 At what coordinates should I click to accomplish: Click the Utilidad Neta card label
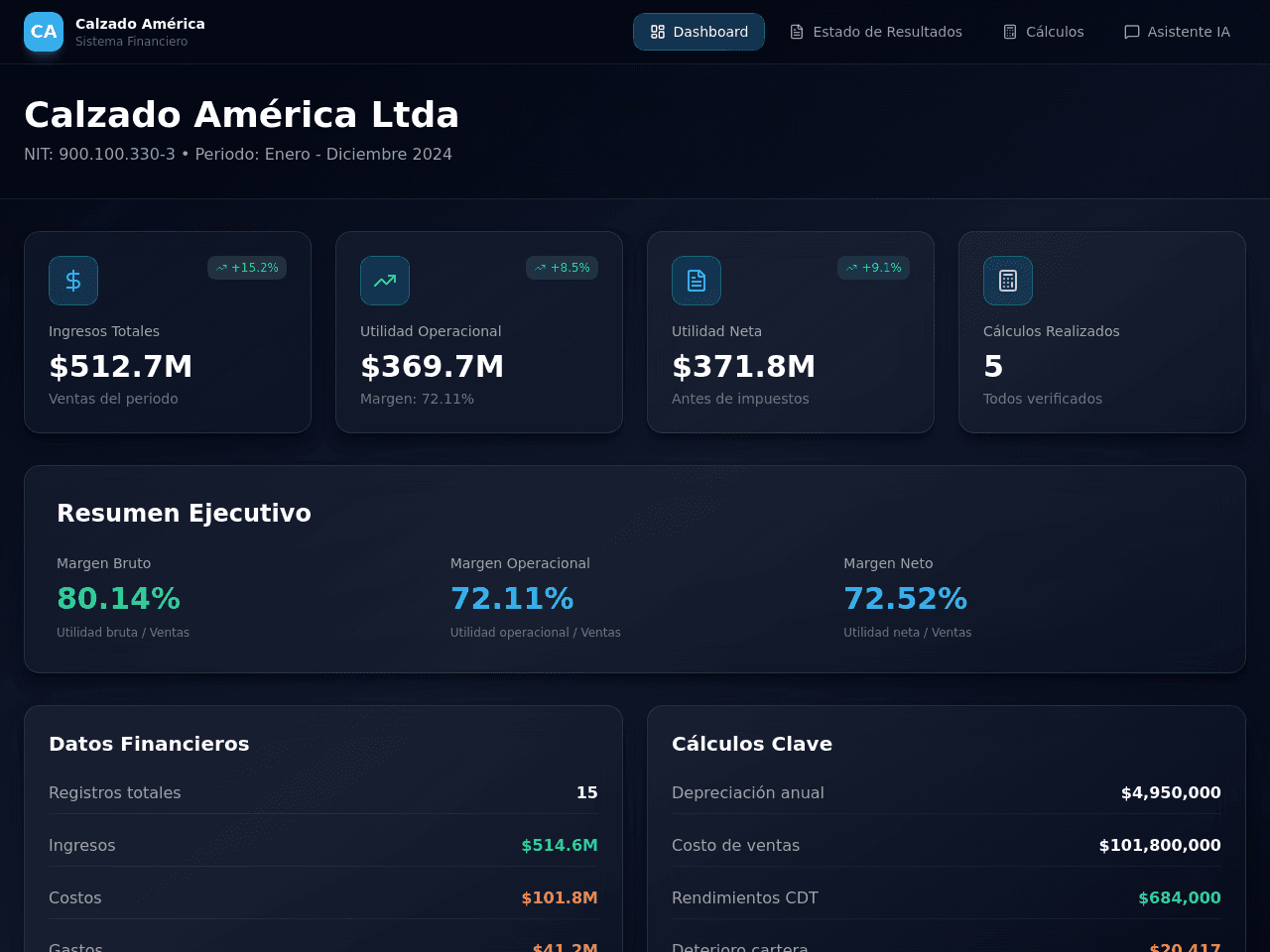click(716, 331)
